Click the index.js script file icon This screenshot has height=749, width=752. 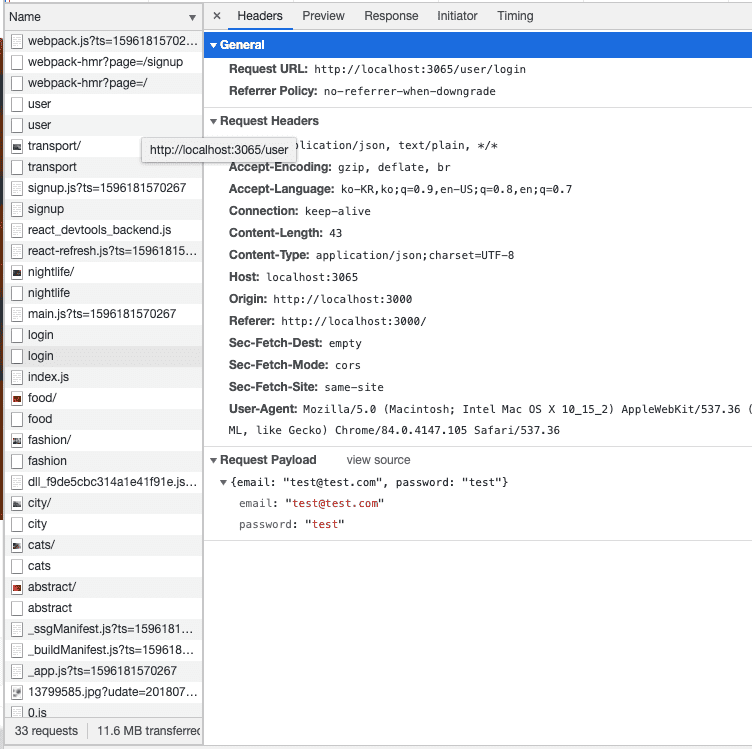tap(17, 377)
